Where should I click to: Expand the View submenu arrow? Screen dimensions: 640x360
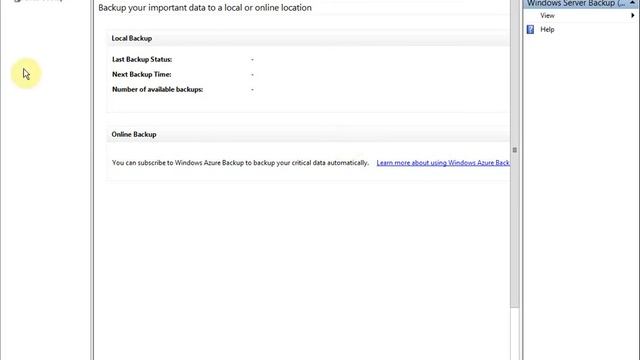coord(633,16)
